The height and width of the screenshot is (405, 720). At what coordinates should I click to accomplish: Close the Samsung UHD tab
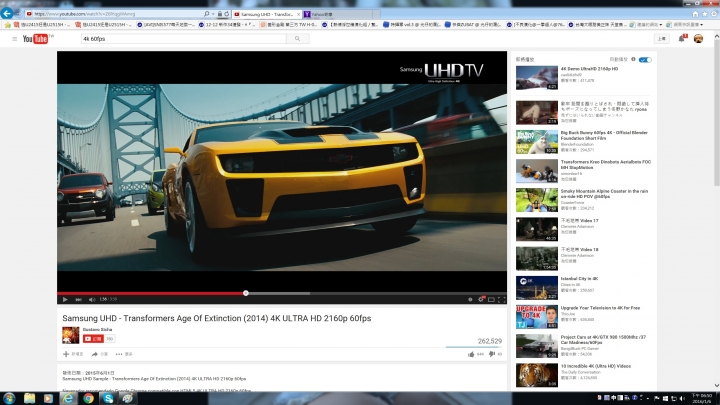tap(298, 14)
